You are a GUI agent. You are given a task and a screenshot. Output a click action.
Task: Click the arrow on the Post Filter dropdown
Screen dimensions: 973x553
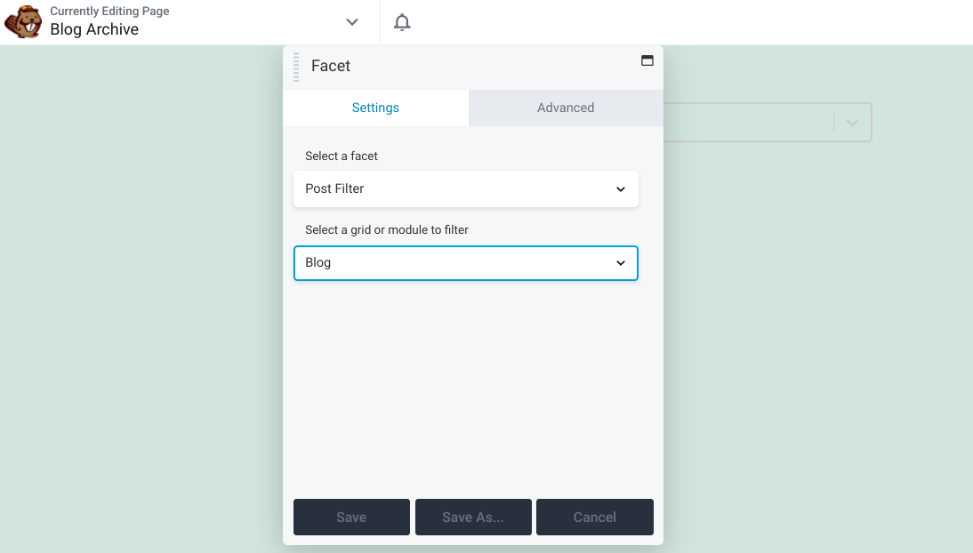pyautogui.click(x=620, y=189)
